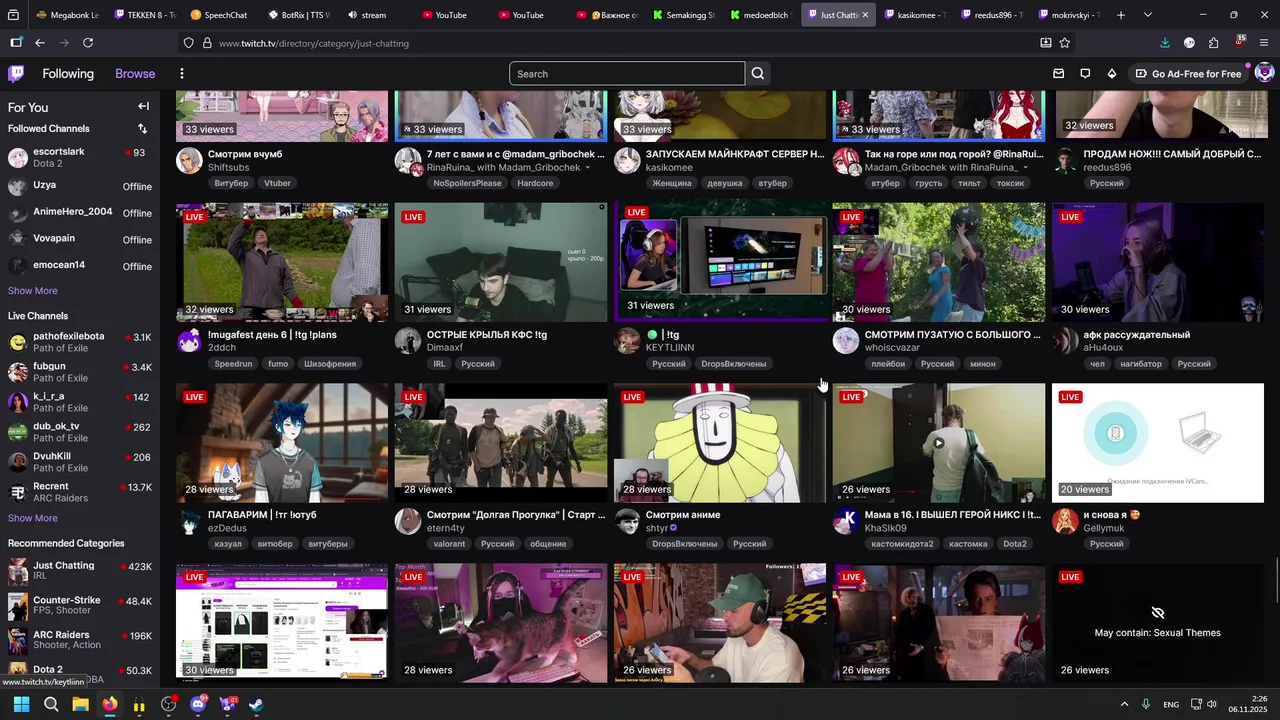1280x720 pixels.
Task: Switch to the kasikomee tab
Action: point(915,15)
